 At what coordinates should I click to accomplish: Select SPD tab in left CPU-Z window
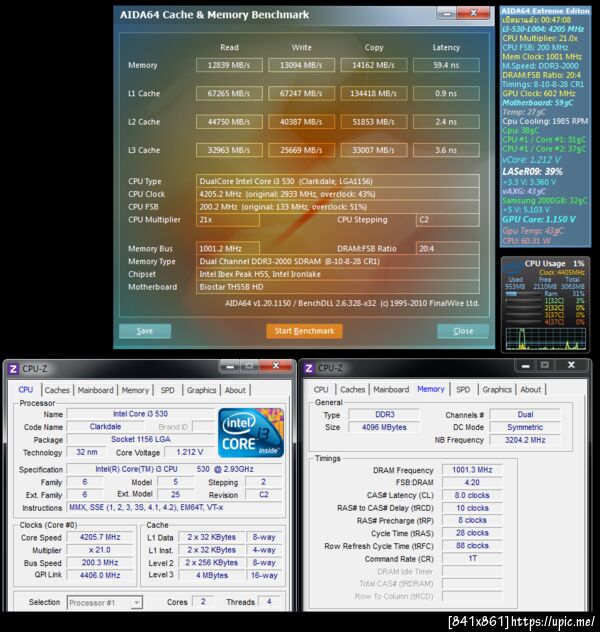pos(168,390)
